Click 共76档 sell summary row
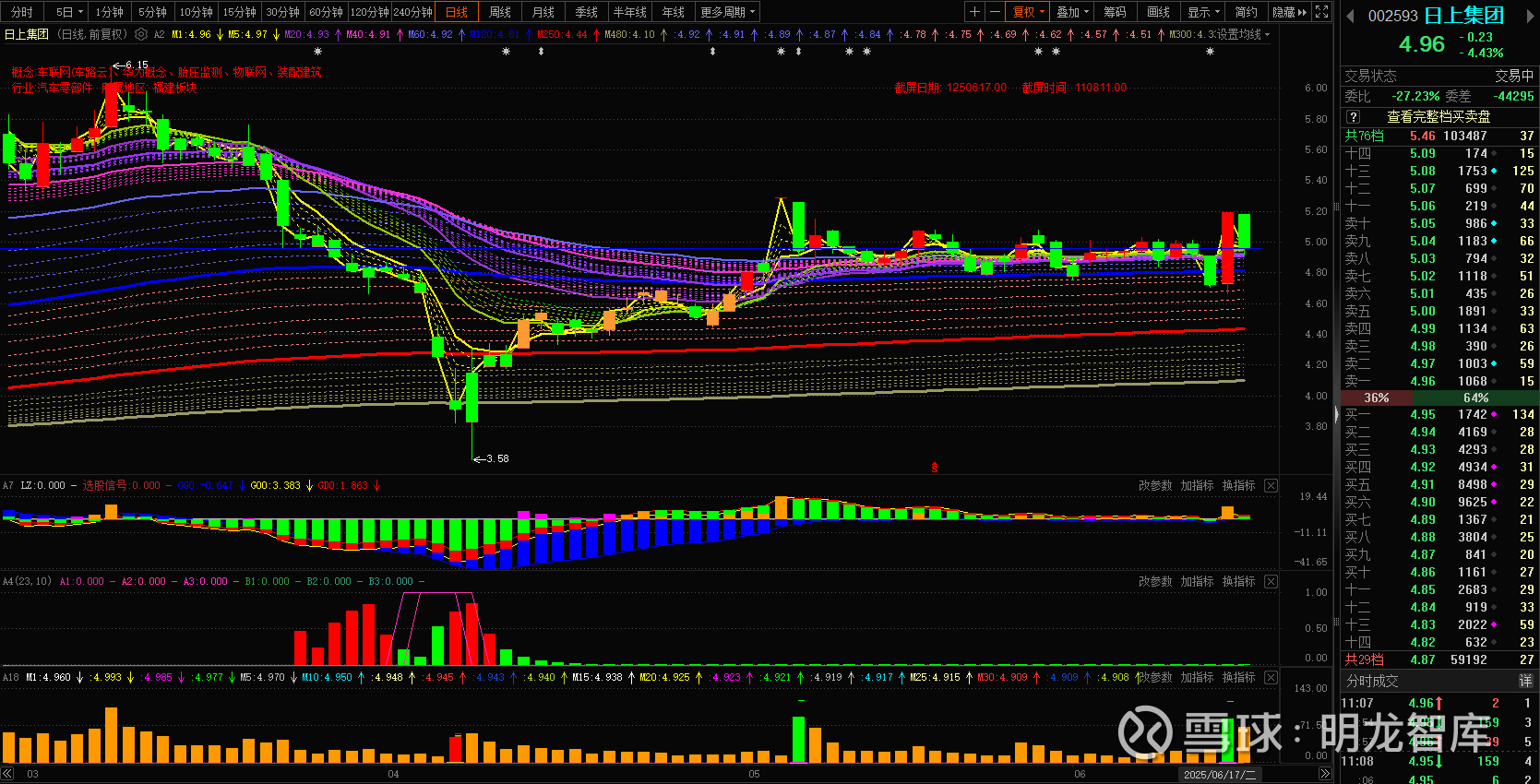This screenshot has width=1540, height=784. (x=1439, y=136)
